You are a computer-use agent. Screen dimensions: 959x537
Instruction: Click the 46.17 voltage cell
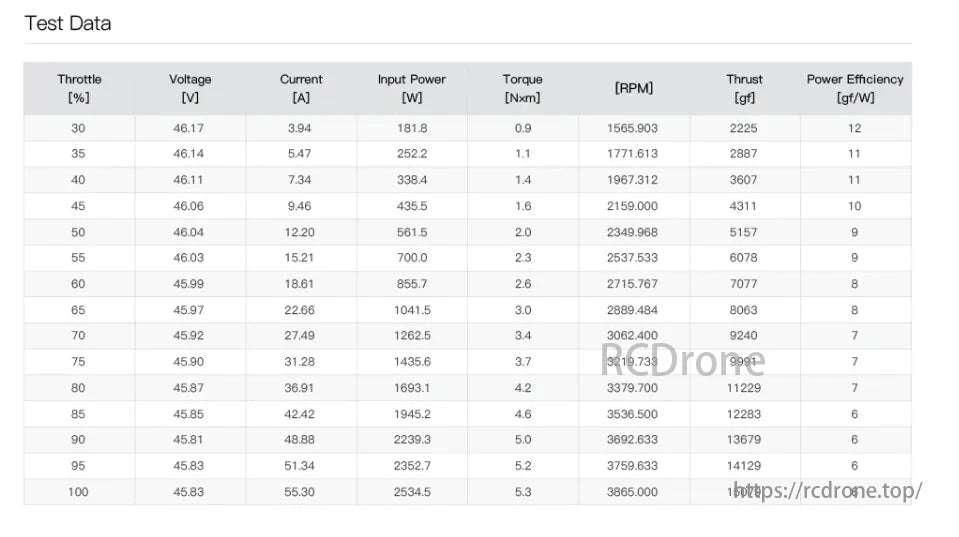click(x=188, y=128)
